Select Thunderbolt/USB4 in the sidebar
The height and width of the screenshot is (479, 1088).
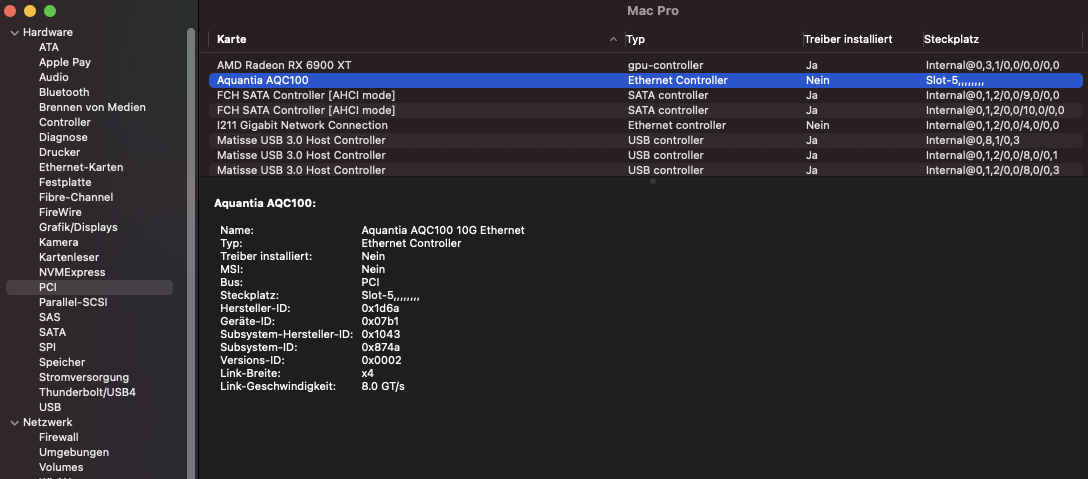point(87,392)
